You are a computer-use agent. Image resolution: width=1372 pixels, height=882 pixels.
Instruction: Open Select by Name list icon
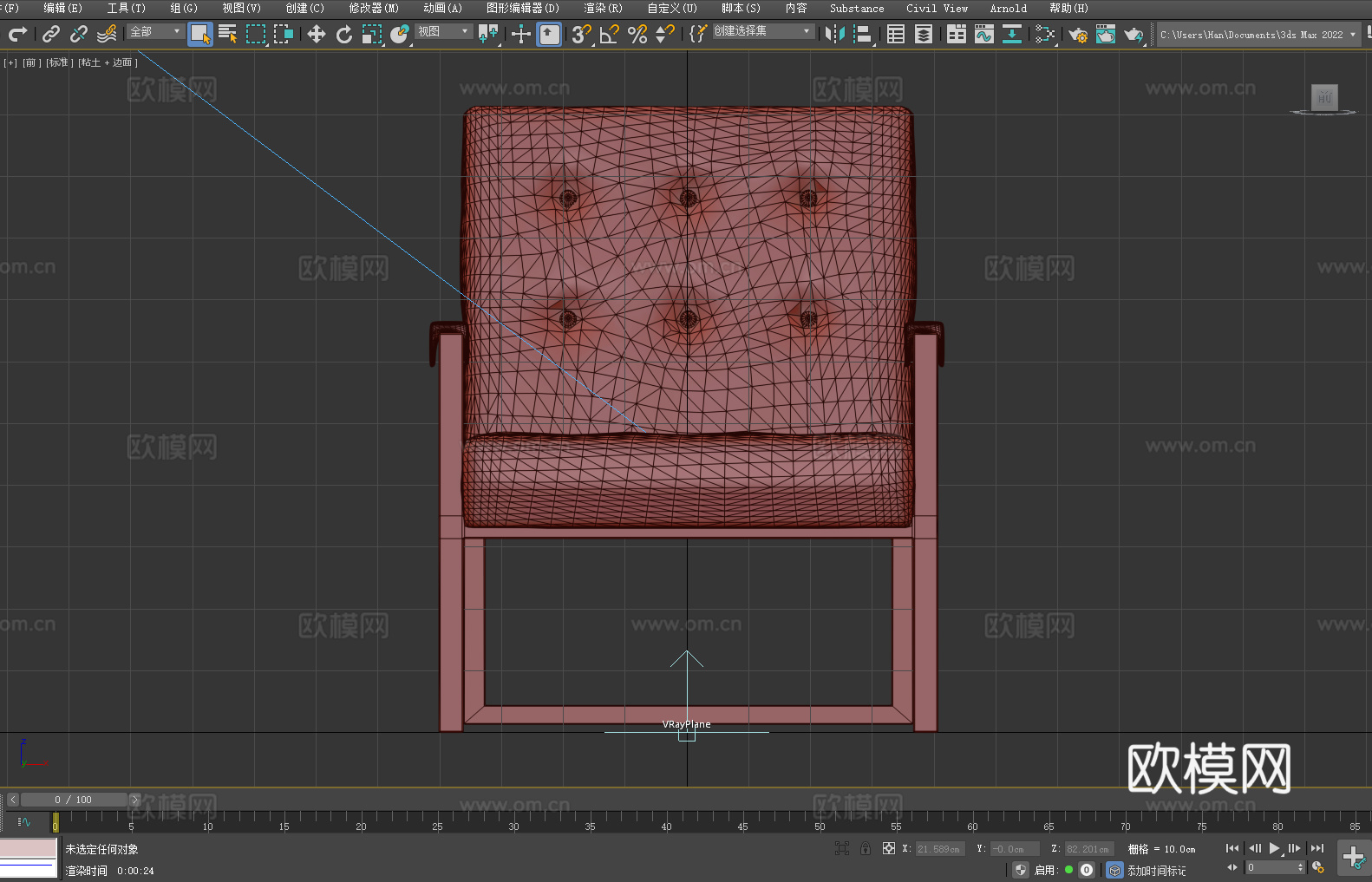click(x=228, y=34)
